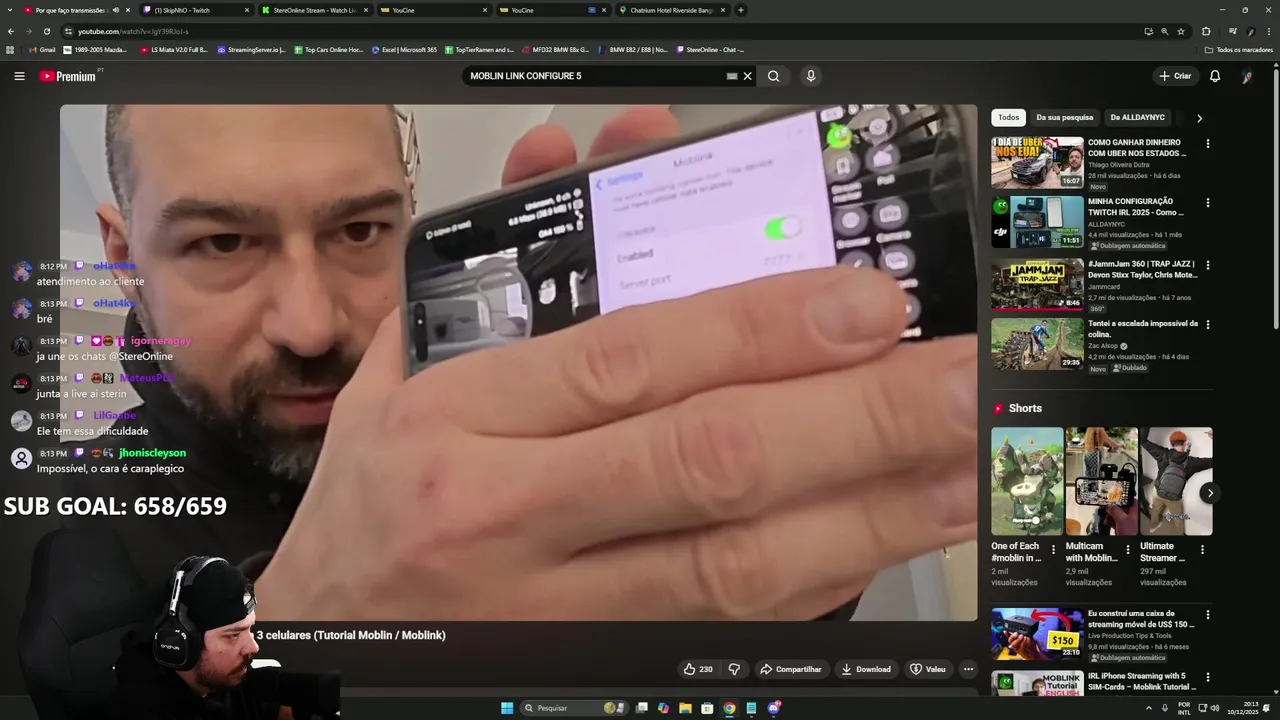
Task: Open Discord from the taskbar
Action: click(x=773, y=708)
